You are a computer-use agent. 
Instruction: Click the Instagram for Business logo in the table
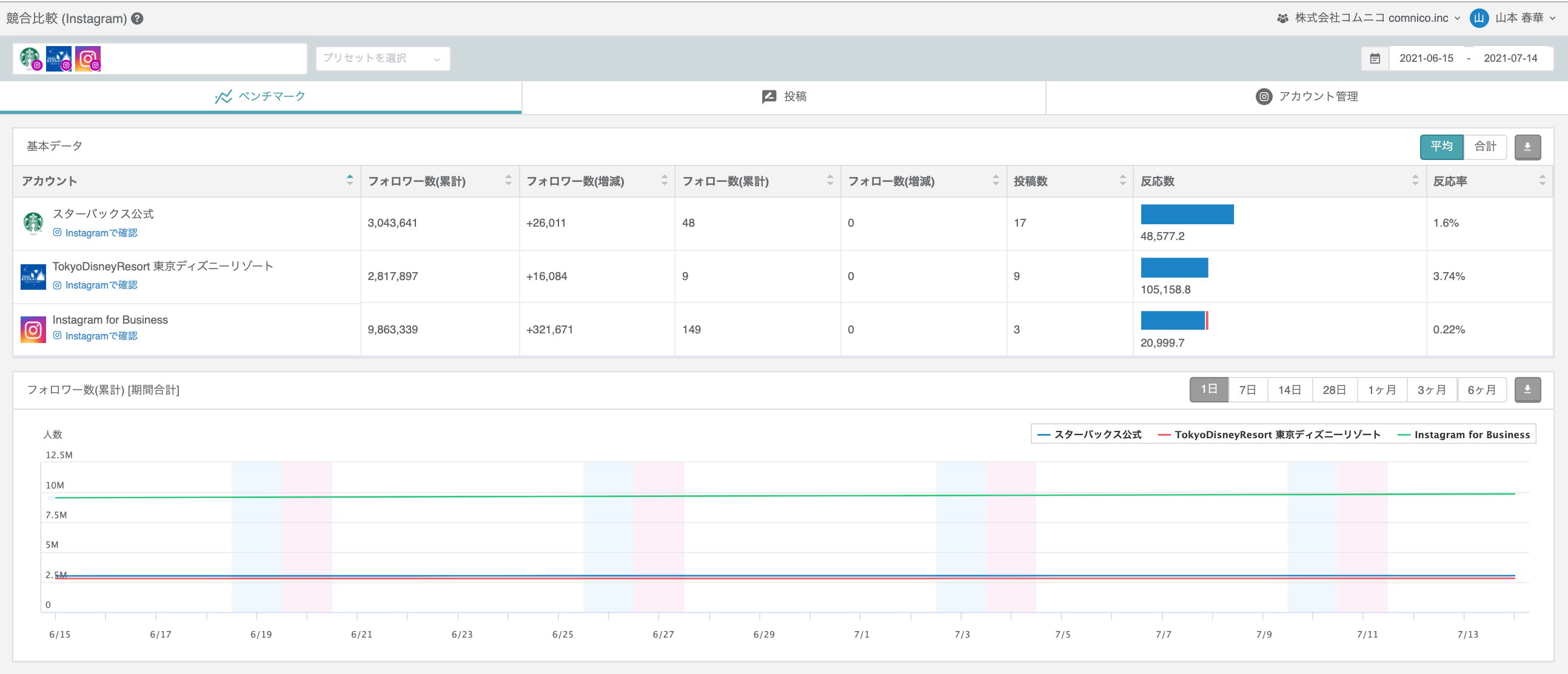[33, 330]
